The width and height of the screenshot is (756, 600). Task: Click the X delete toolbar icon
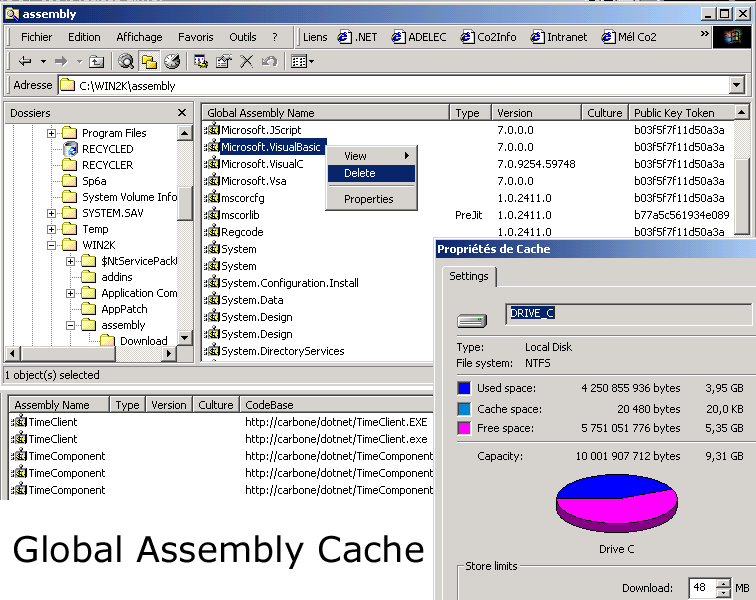click(x=247, y=61)
